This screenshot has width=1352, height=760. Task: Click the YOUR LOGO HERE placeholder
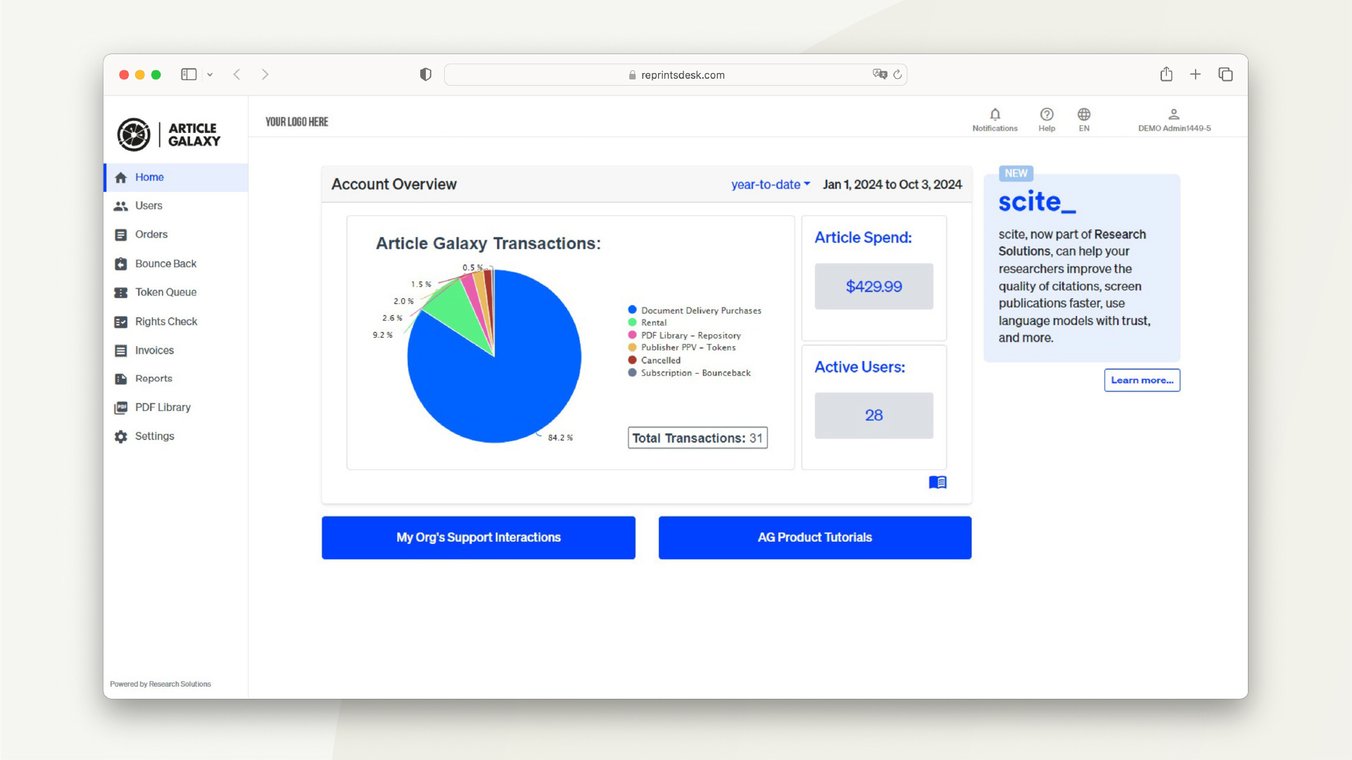[297, 122]
